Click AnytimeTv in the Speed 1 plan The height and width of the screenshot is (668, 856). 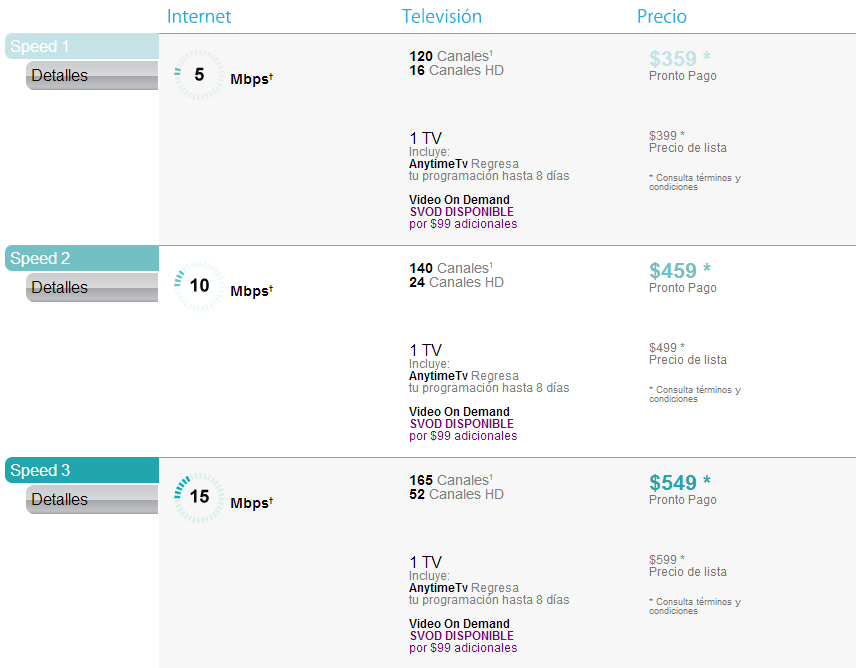coord(438,164)
